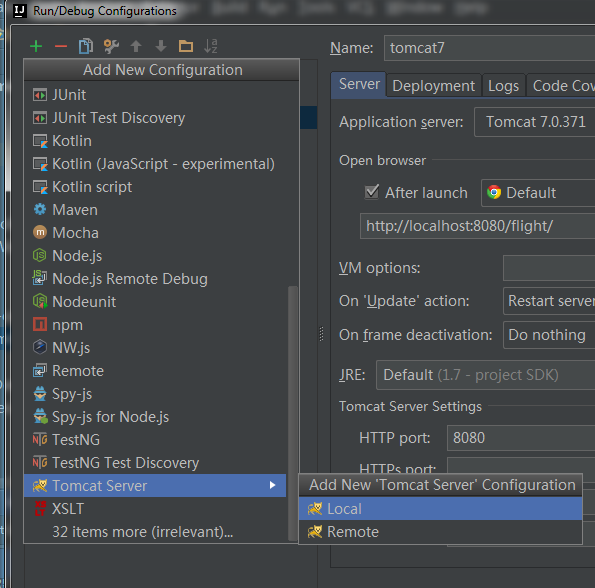Click the vertical splitter grip handle
595x588 pixels.
[321, 334]
